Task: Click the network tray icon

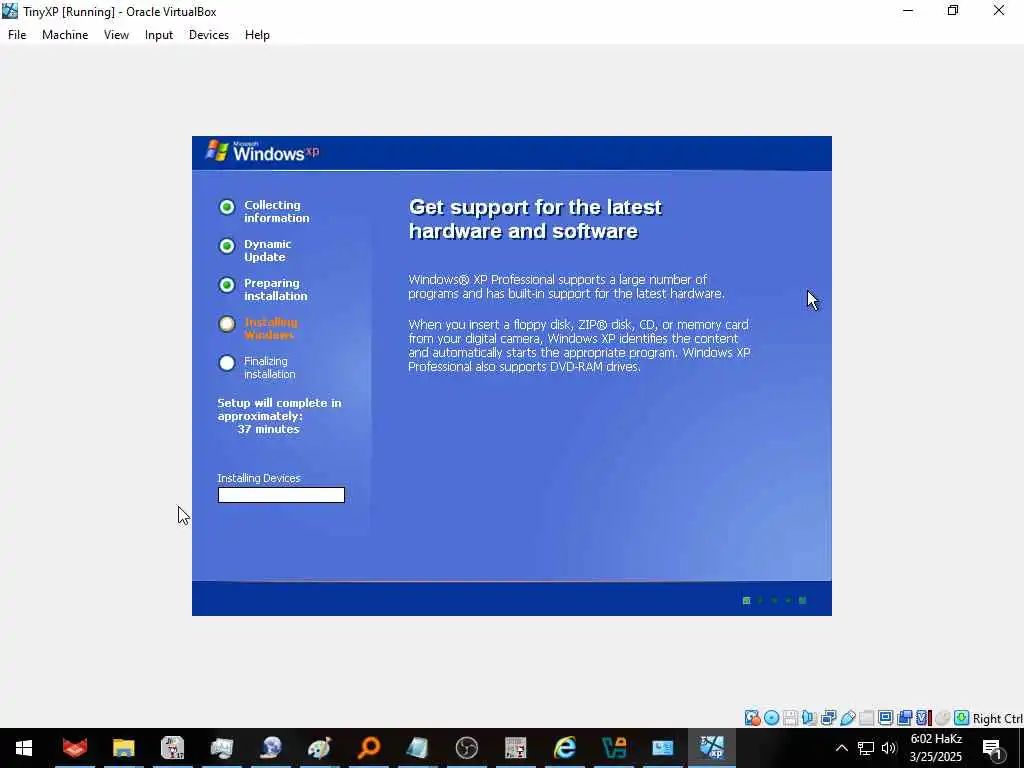Action: (866, 748)
